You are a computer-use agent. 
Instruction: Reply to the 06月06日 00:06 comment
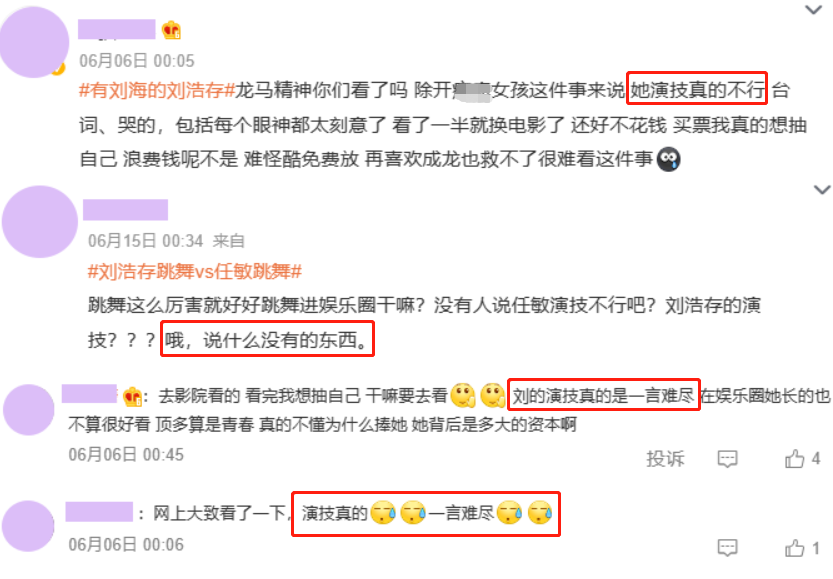(727, 548)
